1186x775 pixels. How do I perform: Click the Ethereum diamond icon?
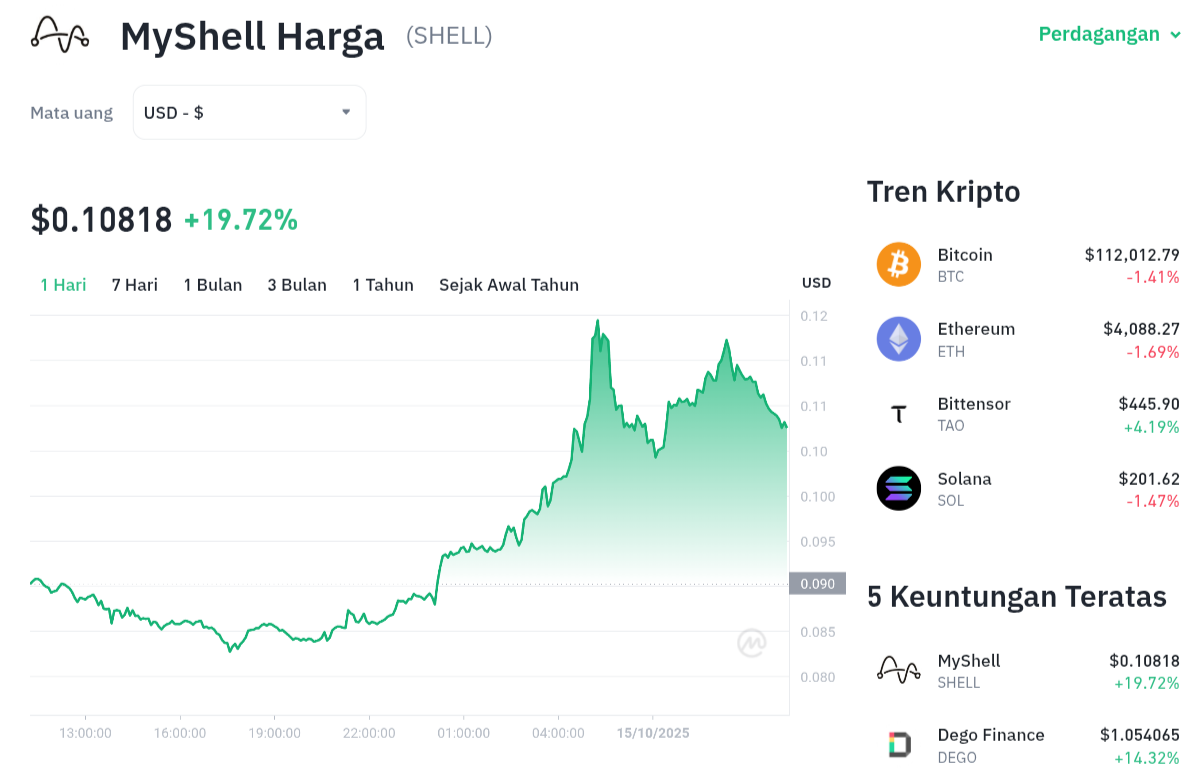[x=898, y=339]
